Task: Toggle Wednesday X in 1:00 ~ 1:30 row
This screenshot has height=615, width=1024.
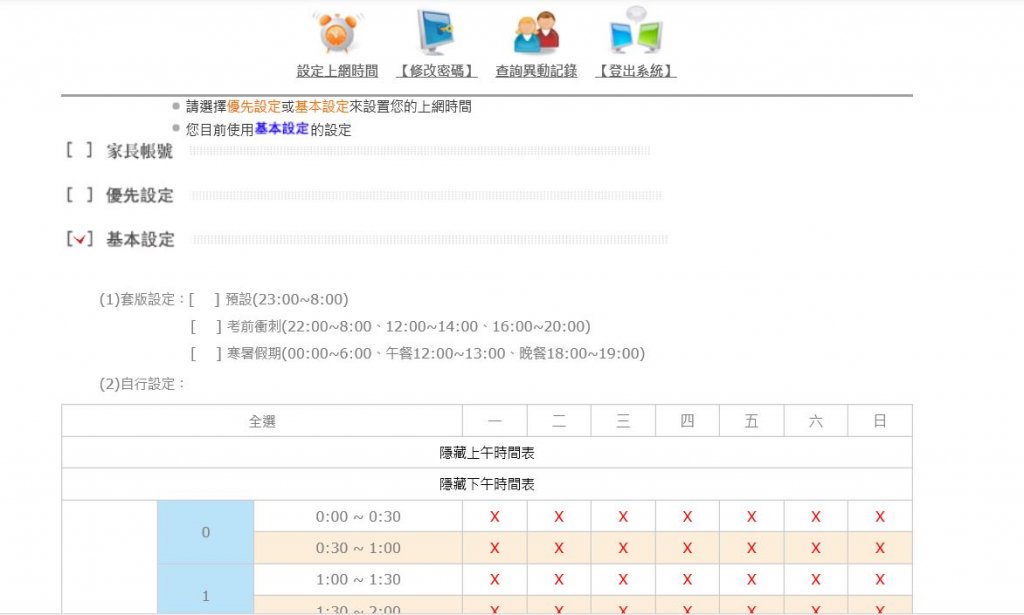Action: point(623,579)
